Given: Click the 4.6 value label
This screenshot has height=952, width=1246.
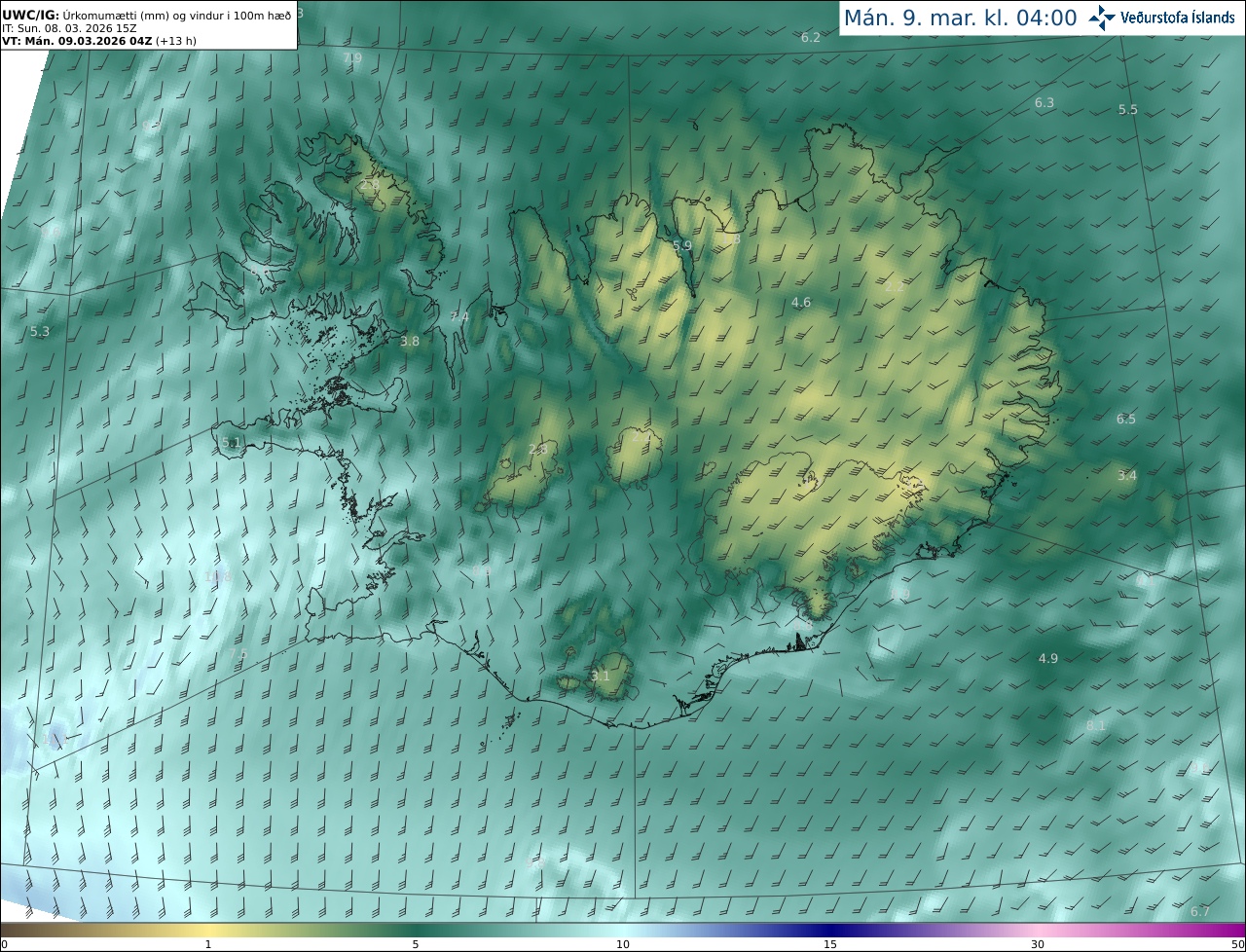Looking at the screenshot, I should pos(801,303).
